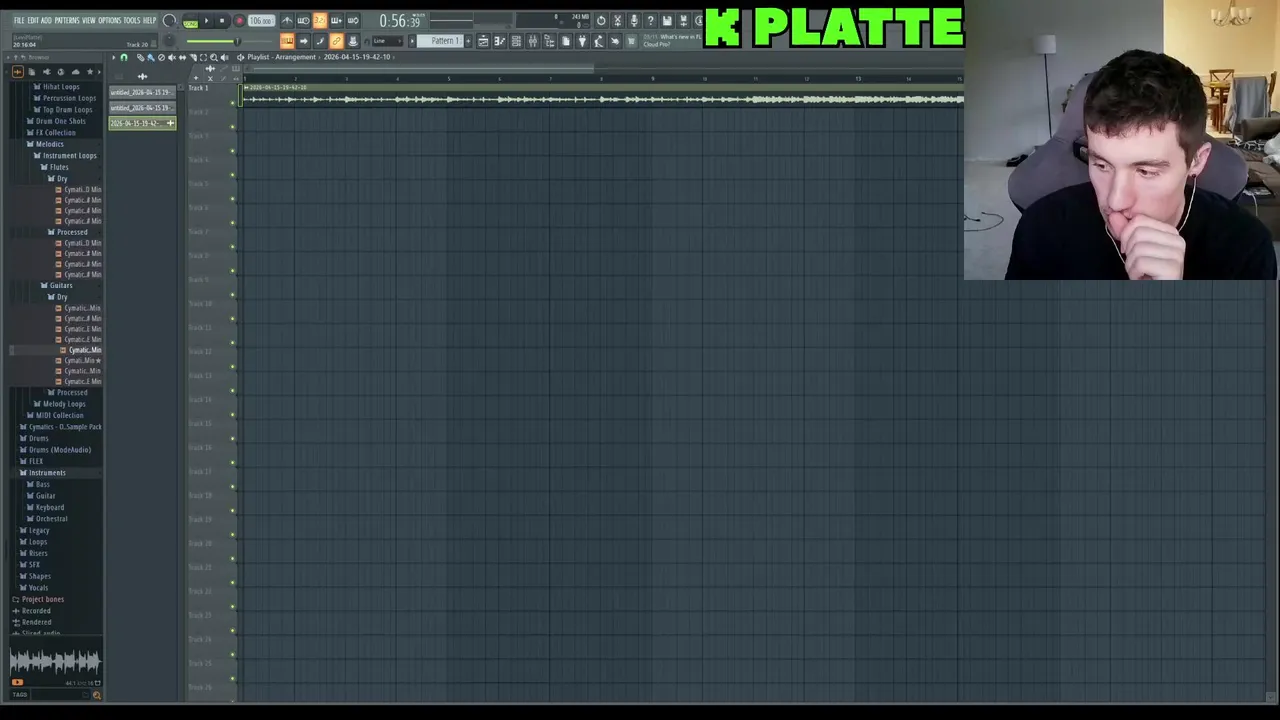Open the PATTERNS menu
This screenshot has width=1280, height=720.
click(67, 20)
